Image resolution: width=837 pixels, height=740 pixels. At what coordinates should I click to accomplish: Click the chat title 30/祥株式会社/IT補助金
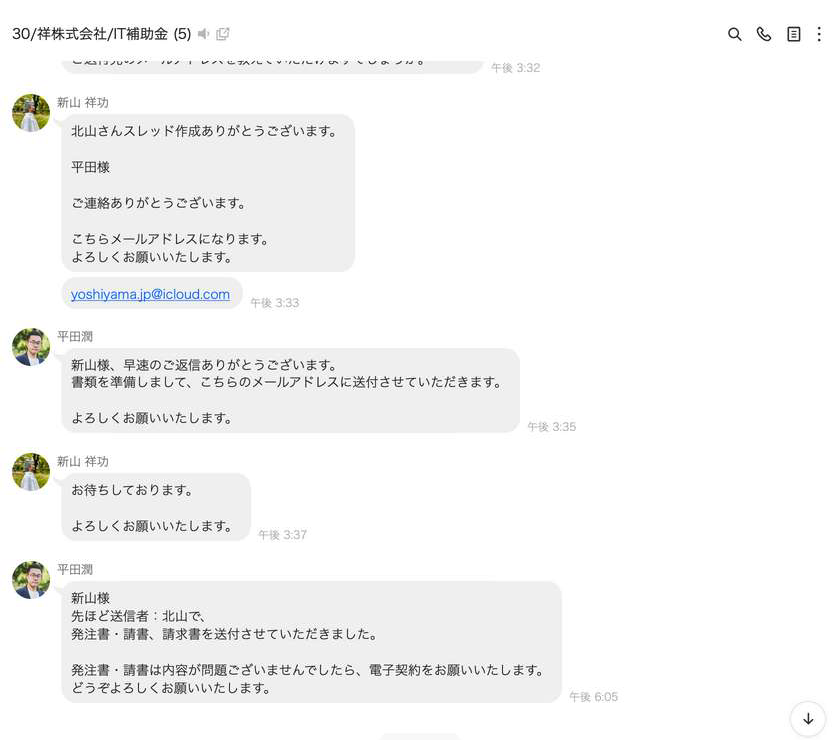coord(90,34)
